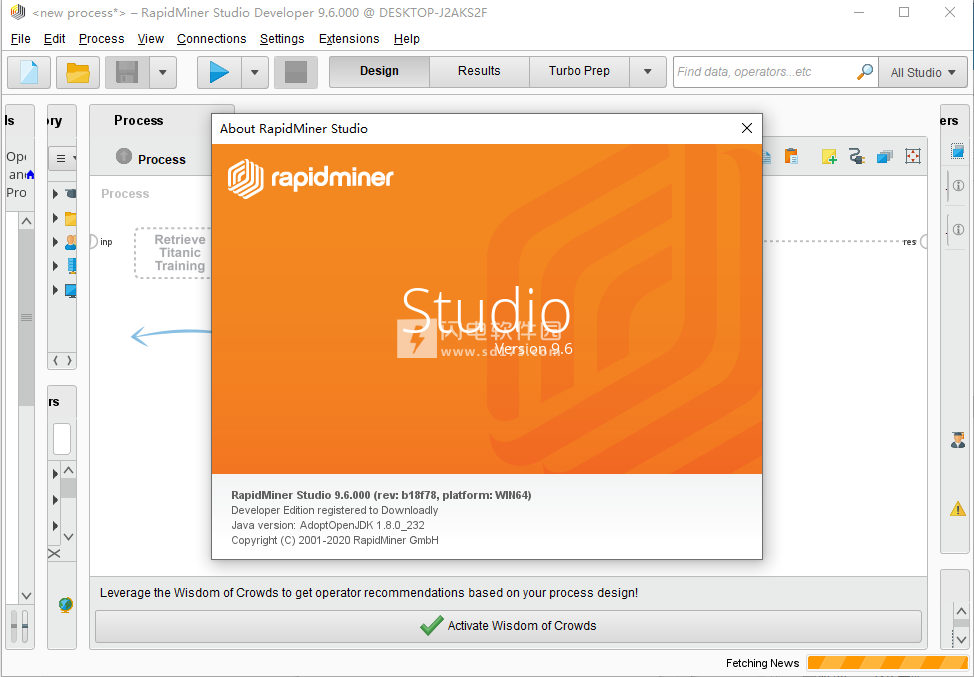
Task: Expand the first repository tree entry
Action: pos(55,194)
